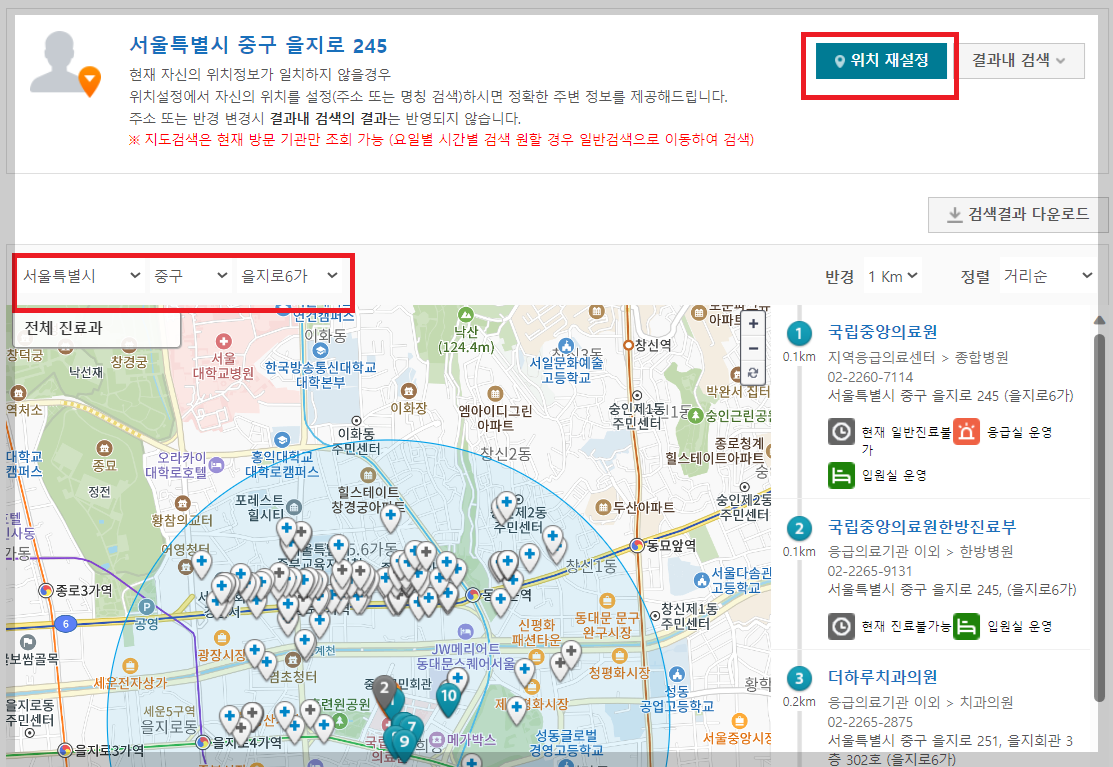Click the 위치 재설정 button
The width and height of the screenshot is (1113, 767).
coord(881,61)
